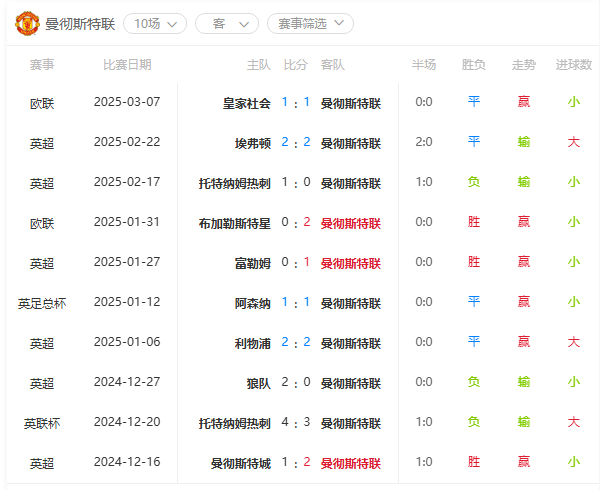Click the 赛事 column header

point(42,65)
